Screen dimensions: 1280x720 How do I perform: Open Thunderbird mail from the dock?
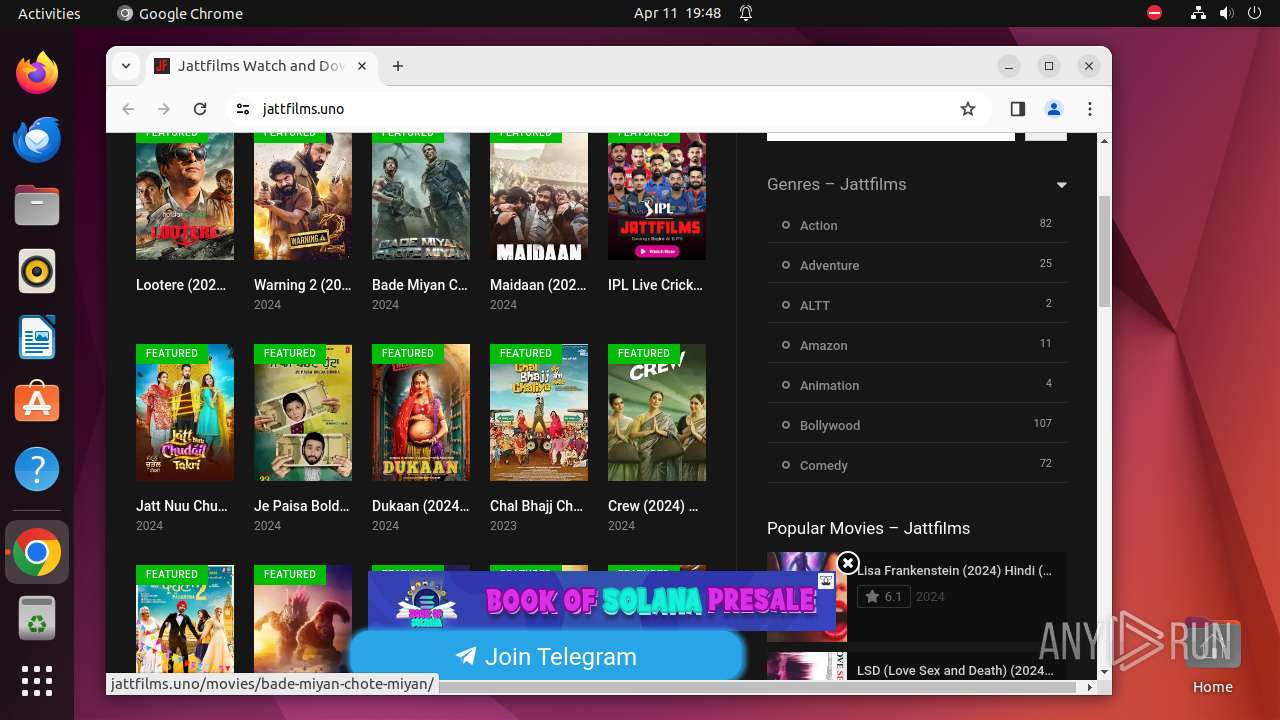point(37,139)
